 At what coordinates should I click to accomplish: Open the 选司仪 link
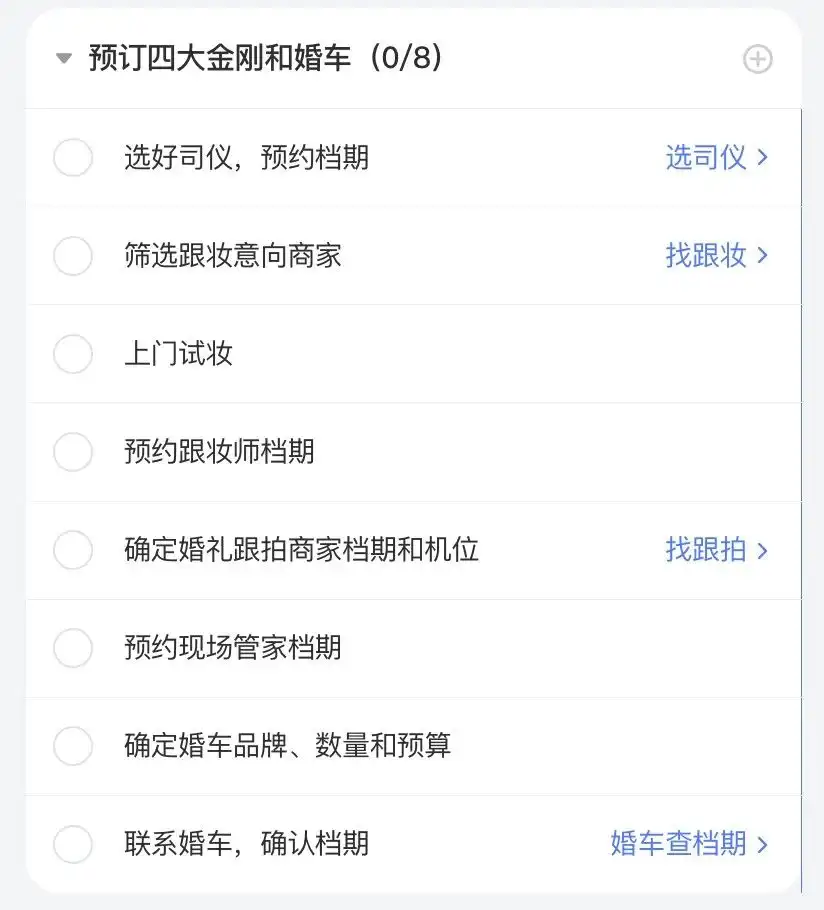[706, 157]
